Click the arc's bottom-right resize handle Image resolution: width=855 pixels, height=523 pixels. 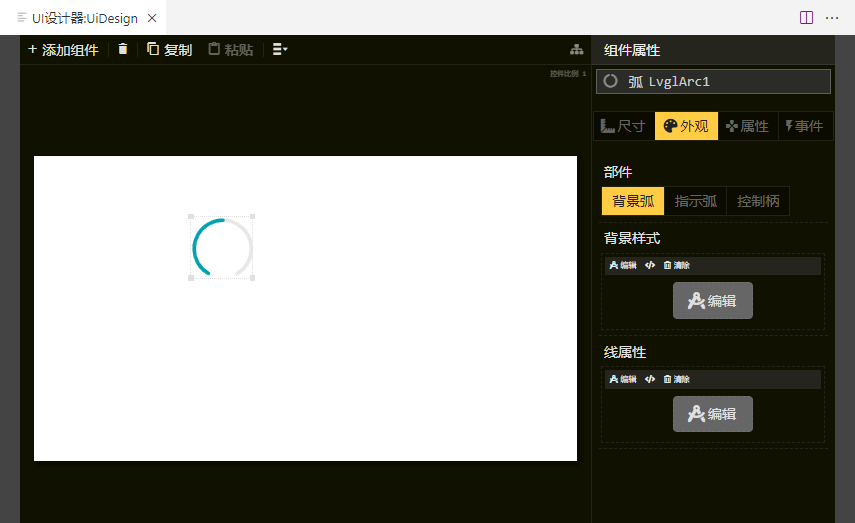[252, 278]
